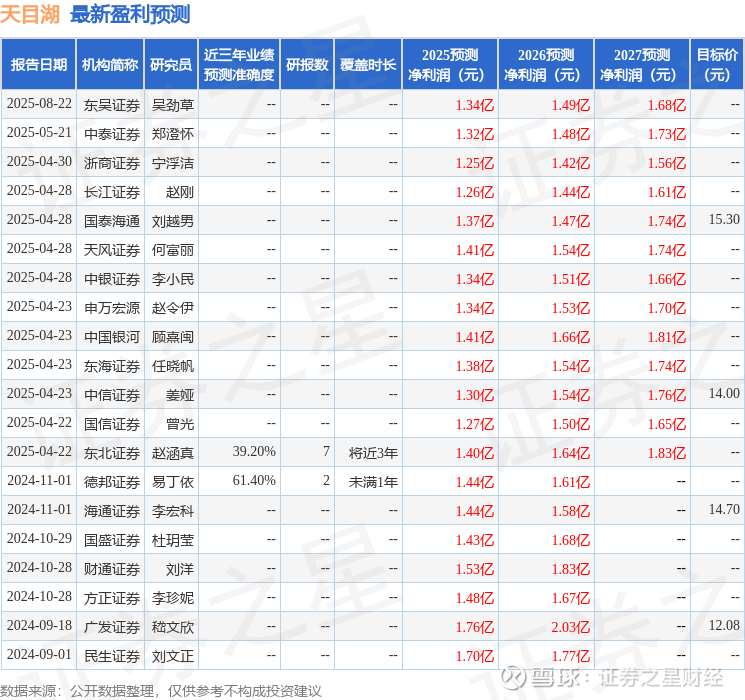Screen dimensions: 745x700
Task: Select the 东海证券 institution cell
Action: point(112,366)
